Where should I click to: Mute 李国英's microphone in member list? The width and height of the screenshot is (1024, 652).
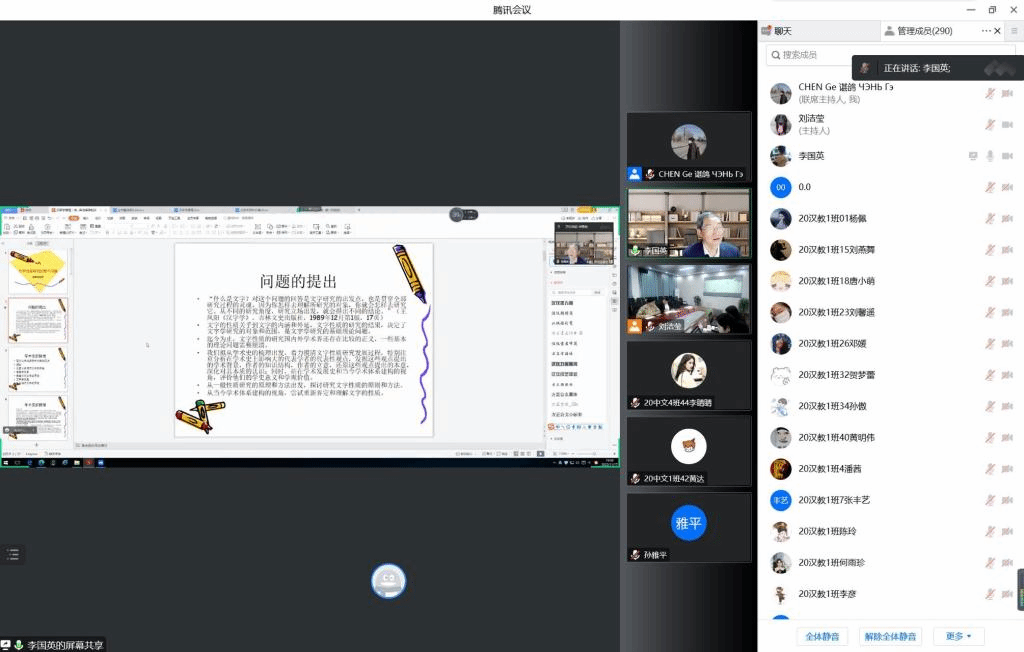[x=990, y=156]
